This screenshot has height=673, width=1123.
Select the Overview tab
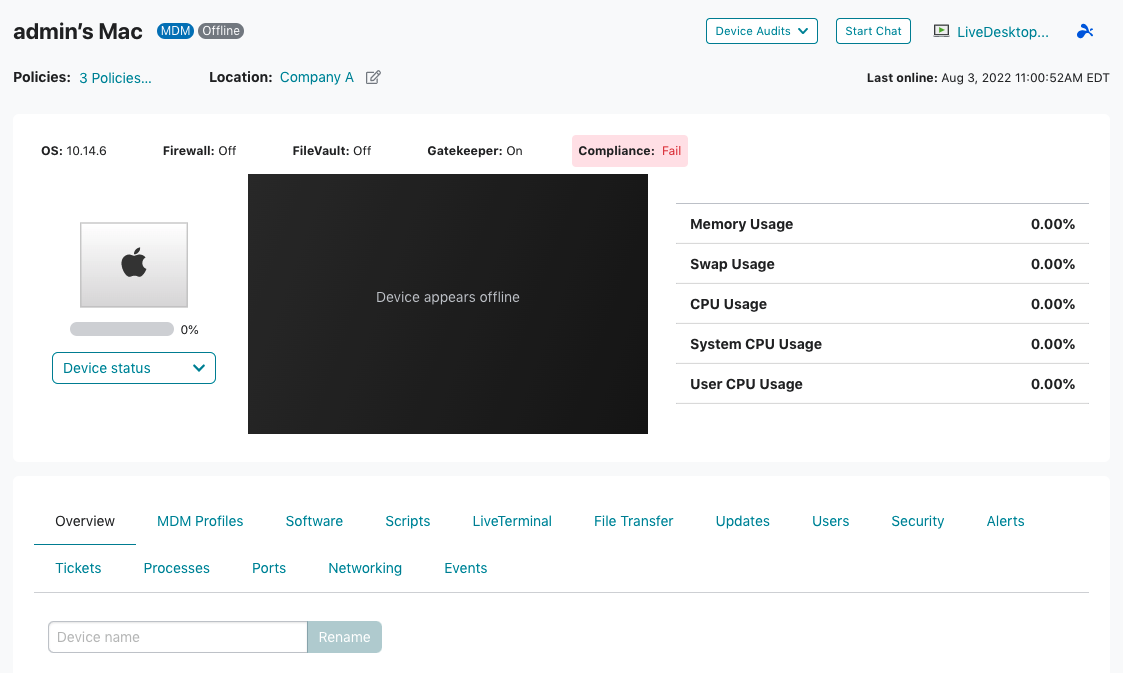[85, 521]
